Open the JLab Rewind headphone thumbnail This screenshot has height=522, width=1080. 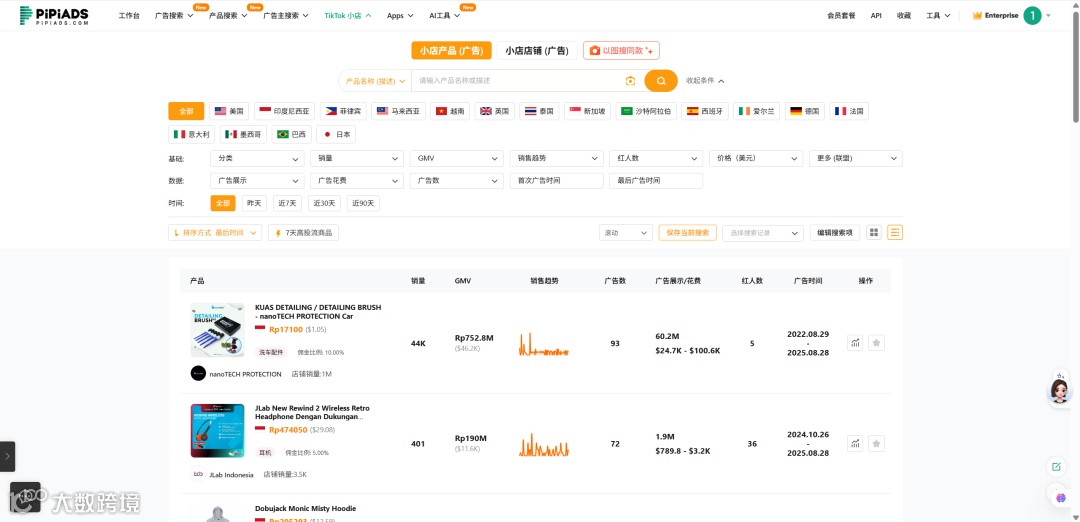[x=218, y=430]
